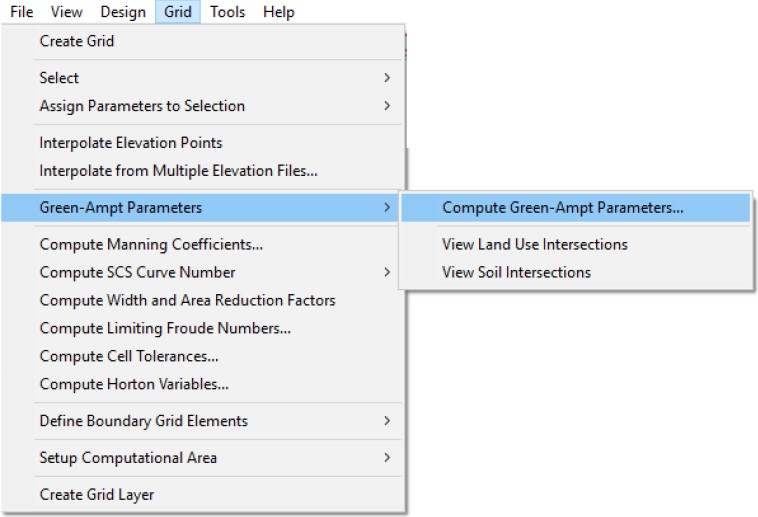Select View Land Use Intersections
758x517 pixels.
click(x=535, y=244)
